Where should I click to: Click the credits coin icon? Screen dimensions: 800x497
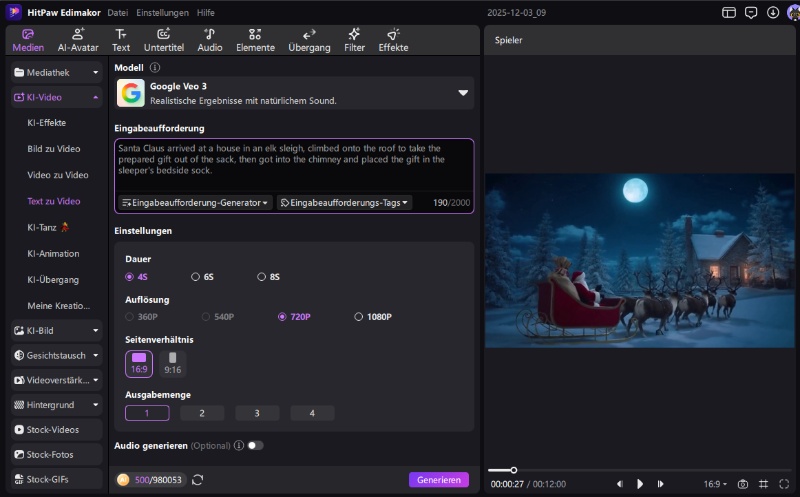click(x=123, y=480)
